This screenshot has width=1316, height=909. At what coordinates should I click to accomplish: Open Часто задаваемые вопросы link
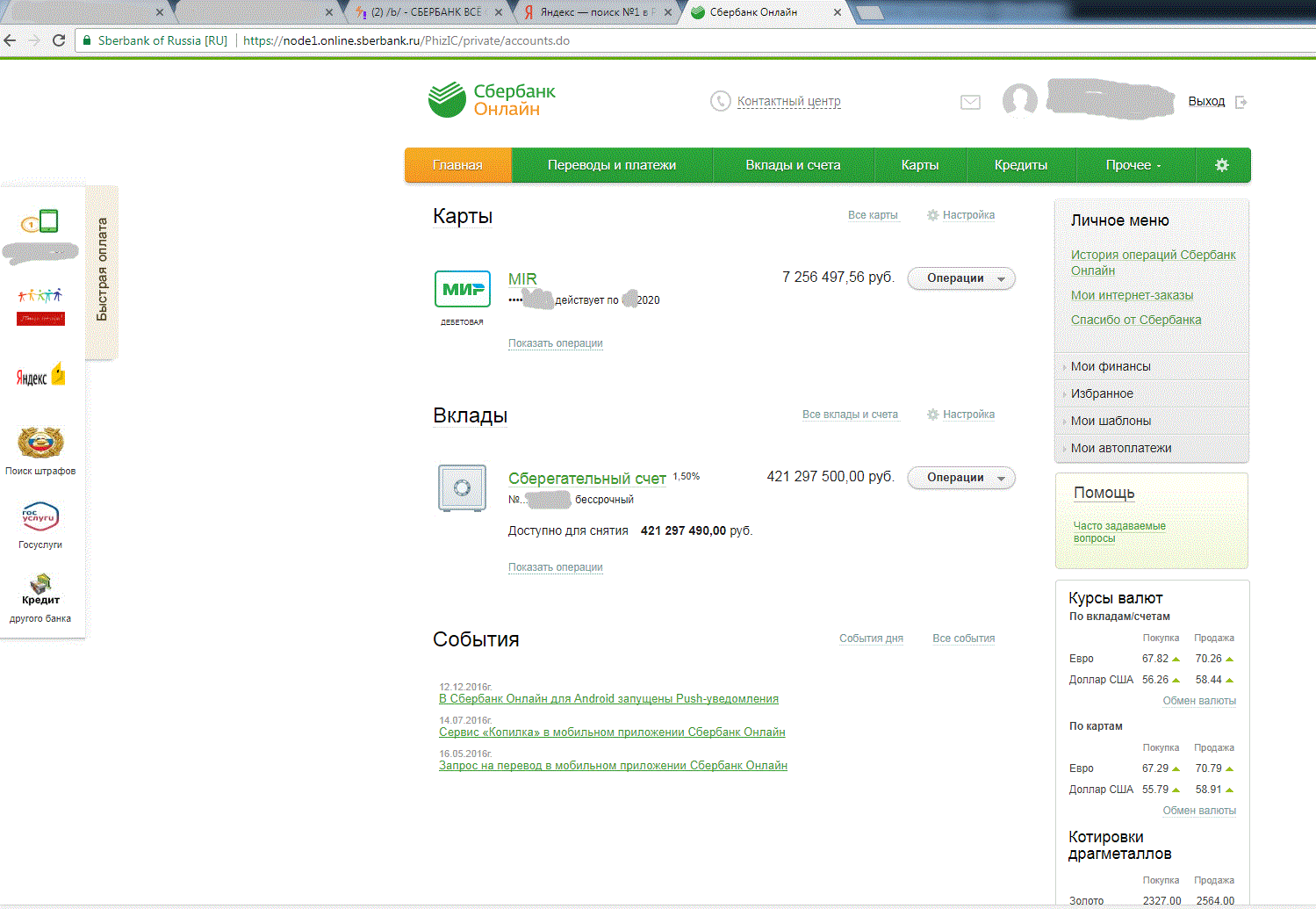1119,532
